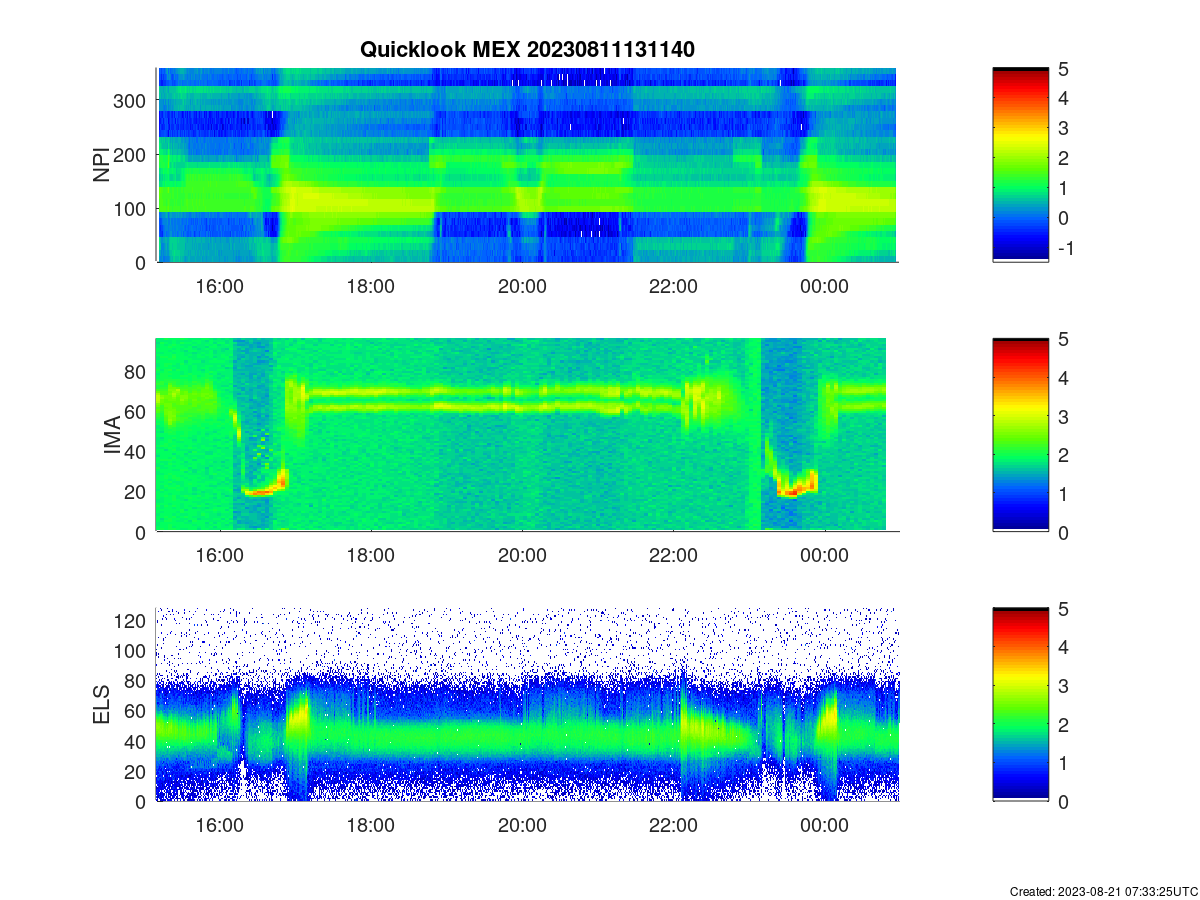
Task: Click the 18:00 tick under ELS plot
Action: tap(371, 826)
